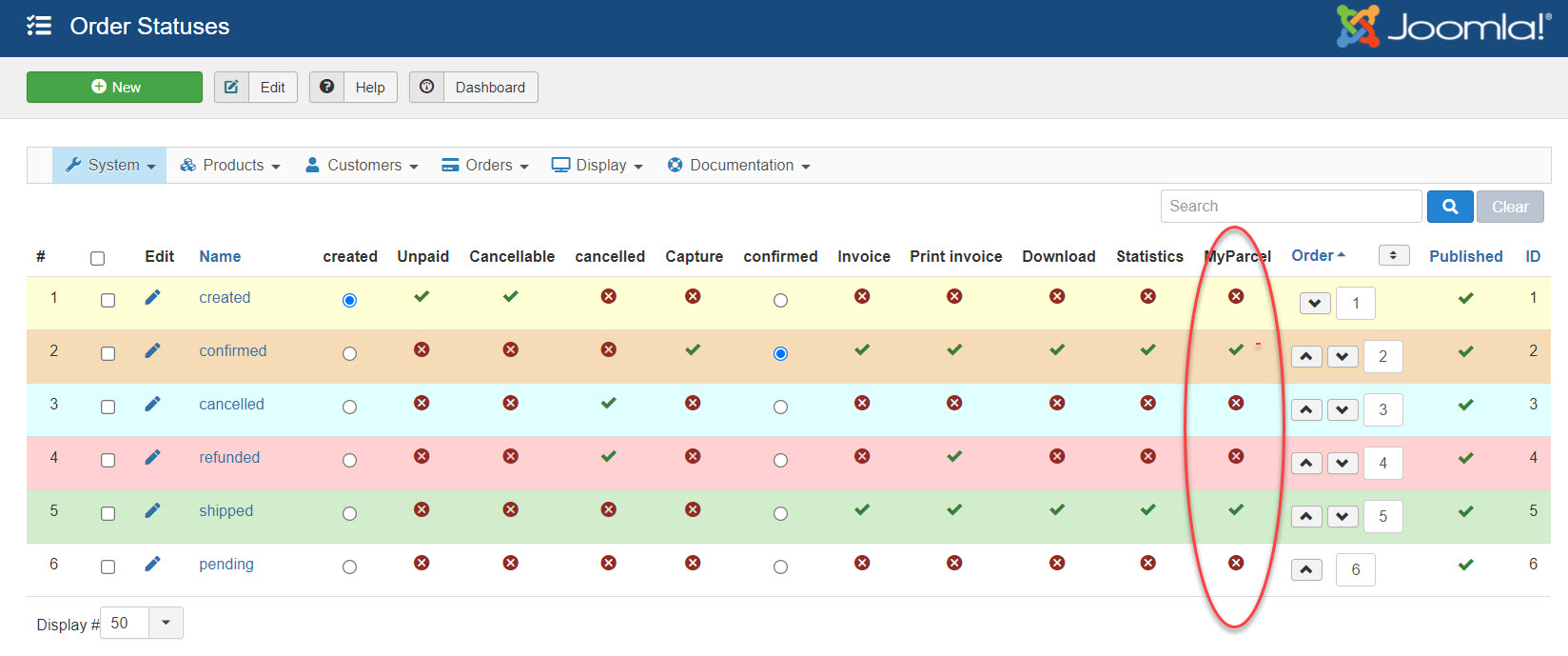
Task: Open the Orders menu
Action: 485,166
